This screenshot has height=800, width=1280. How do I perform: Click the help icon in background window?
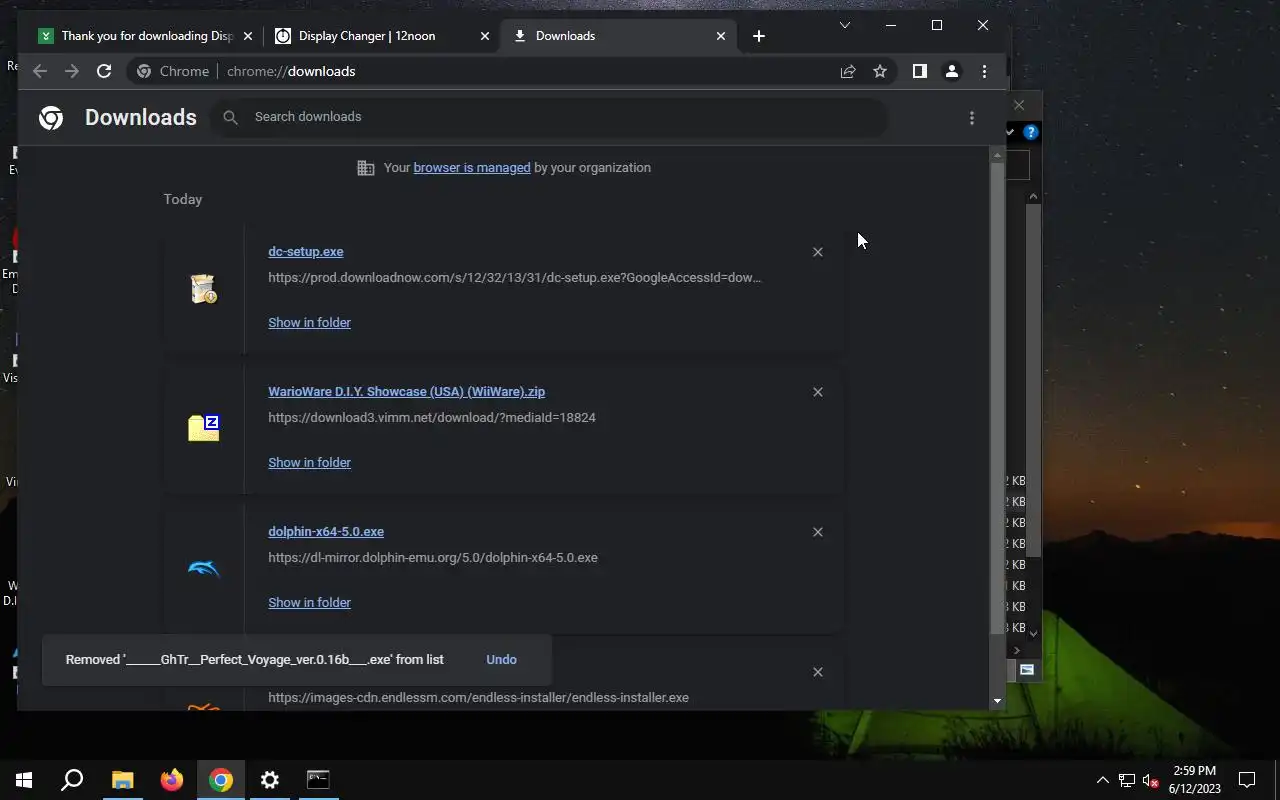[x=1031, y=132]
